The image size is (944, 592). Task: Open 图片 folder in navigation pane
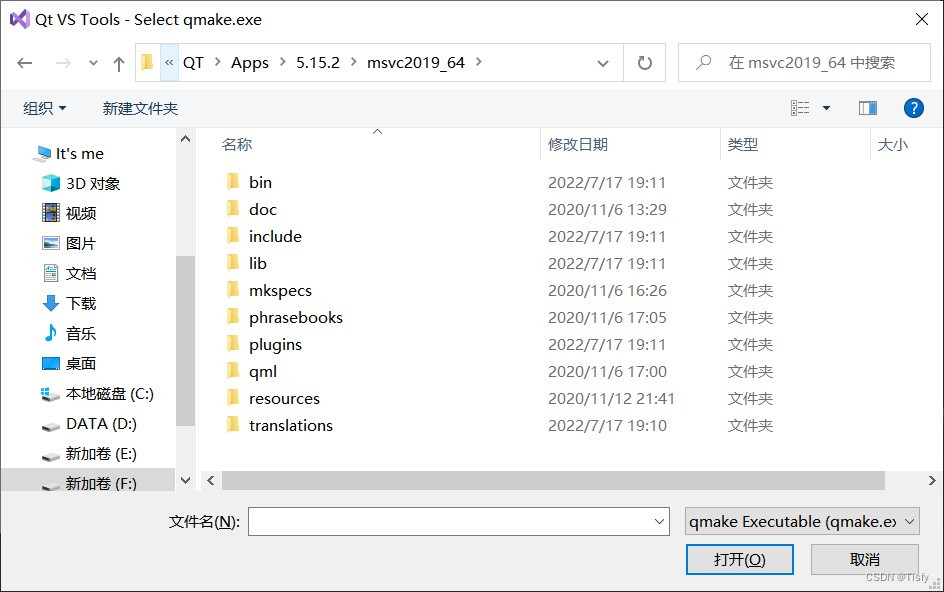(70, 243)
